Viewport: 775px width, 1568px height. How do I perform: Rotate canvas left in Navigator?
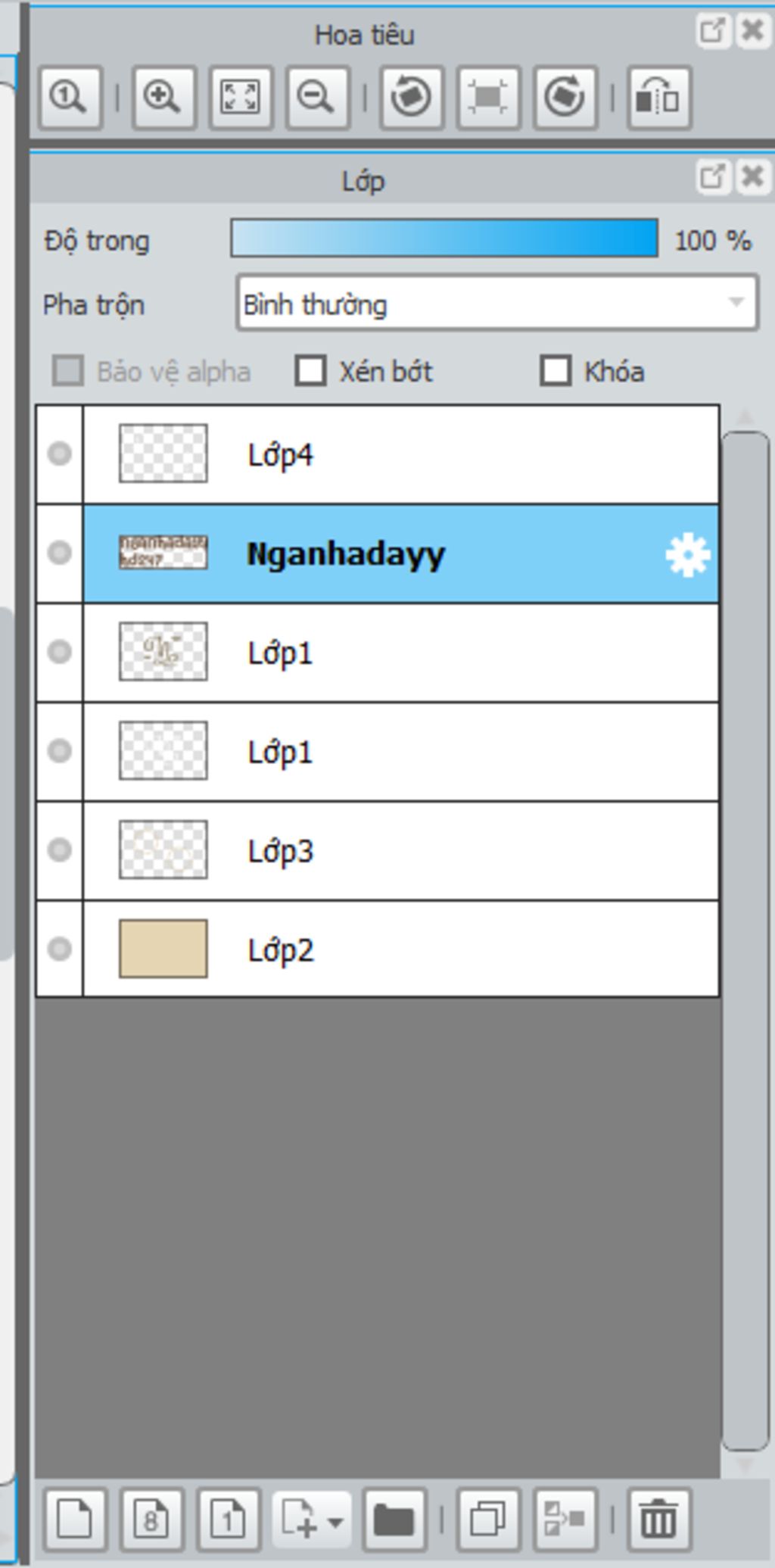point(412,98)
